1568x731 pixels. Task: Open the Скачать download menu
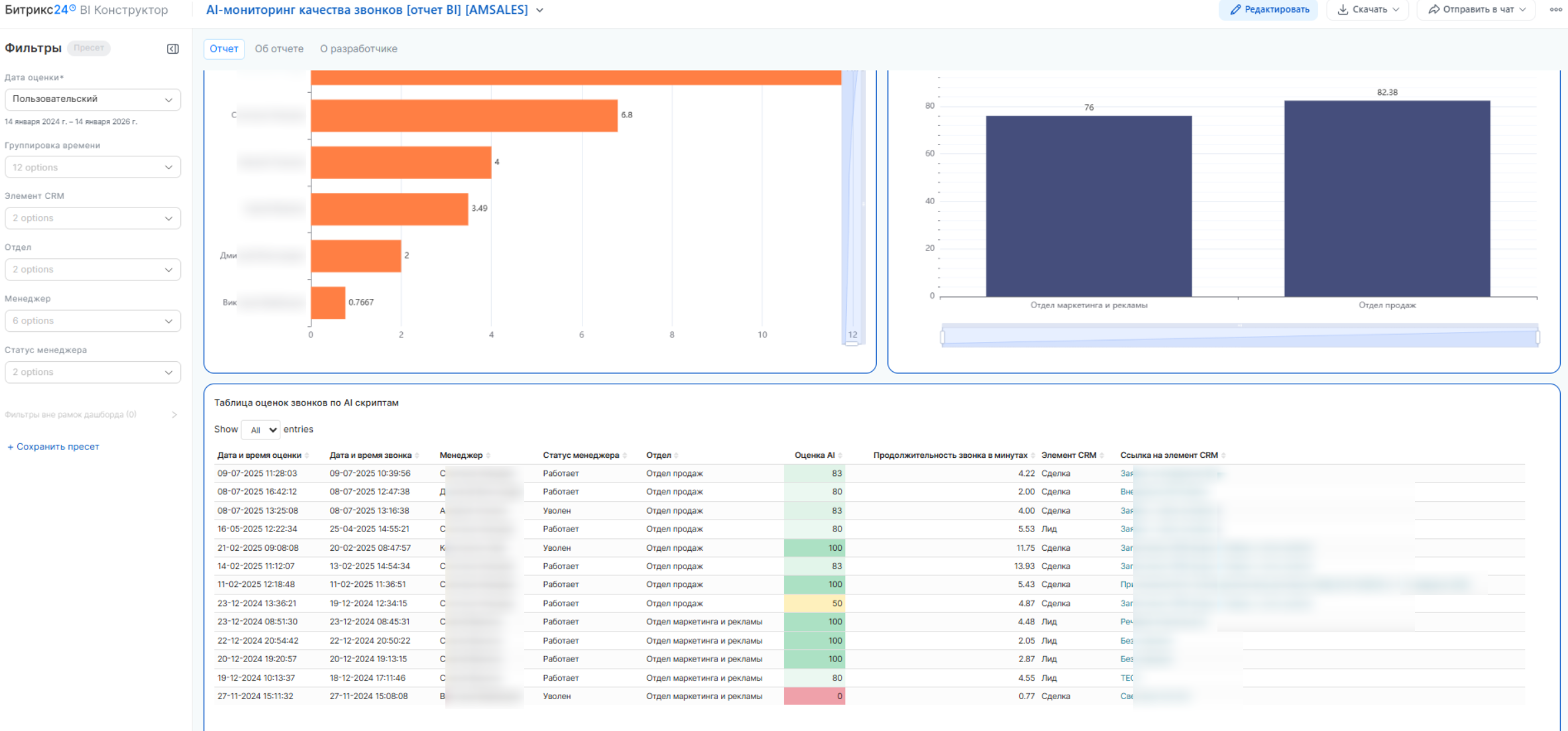1368,9
